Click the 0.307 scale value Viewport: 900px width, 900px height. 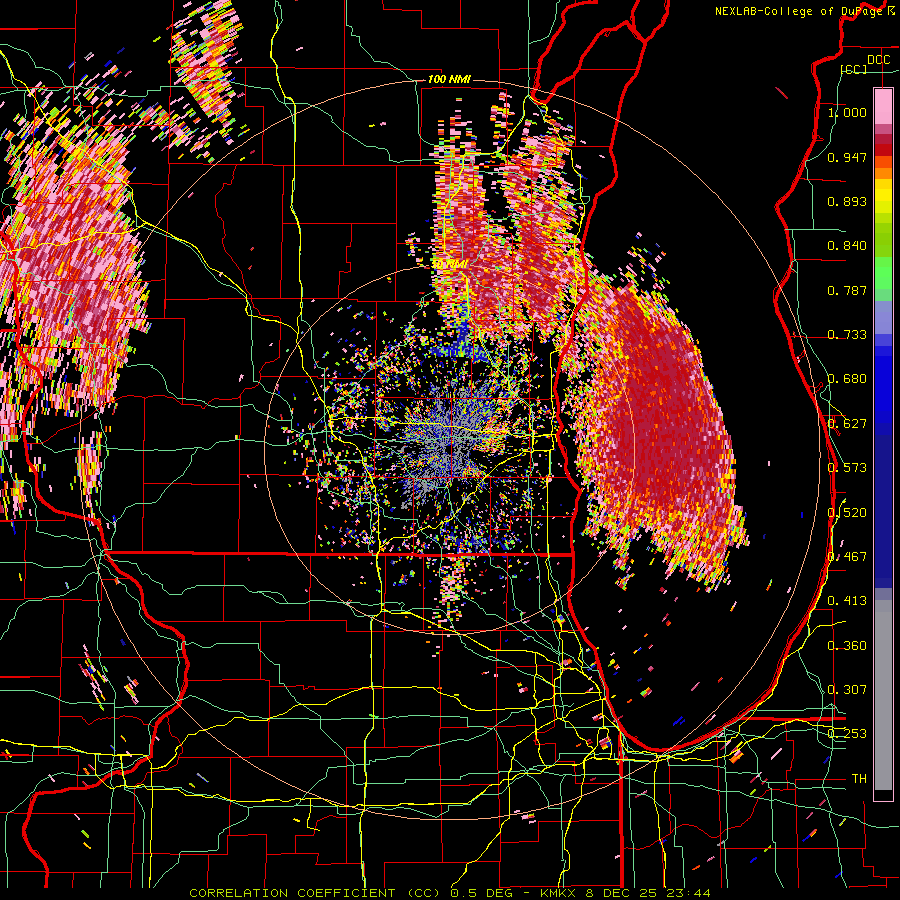[847, 690]
